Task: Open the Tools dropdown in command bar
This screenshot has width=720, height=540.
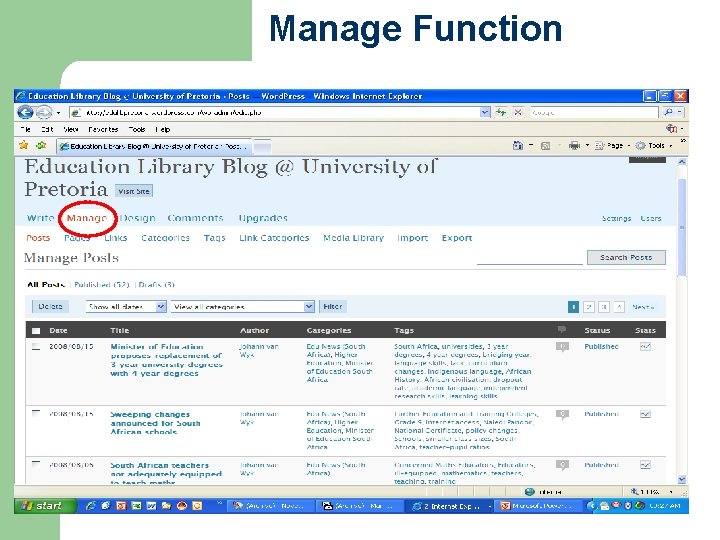Action: [654, 146]
